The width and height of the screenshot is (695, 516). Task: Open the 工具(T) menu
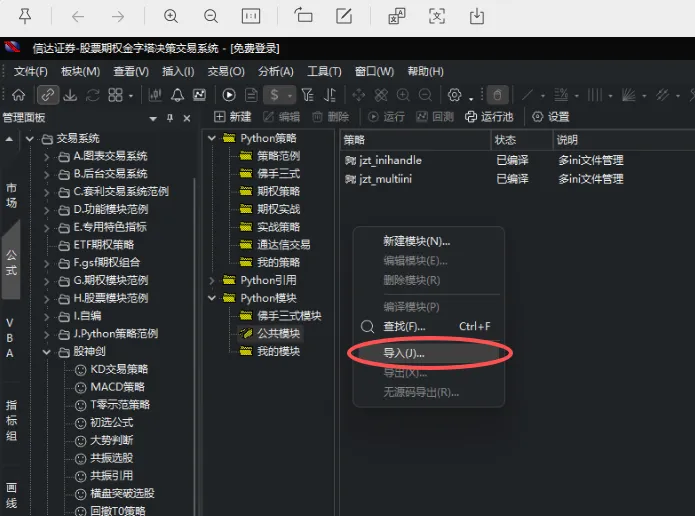tap(324, 71)
